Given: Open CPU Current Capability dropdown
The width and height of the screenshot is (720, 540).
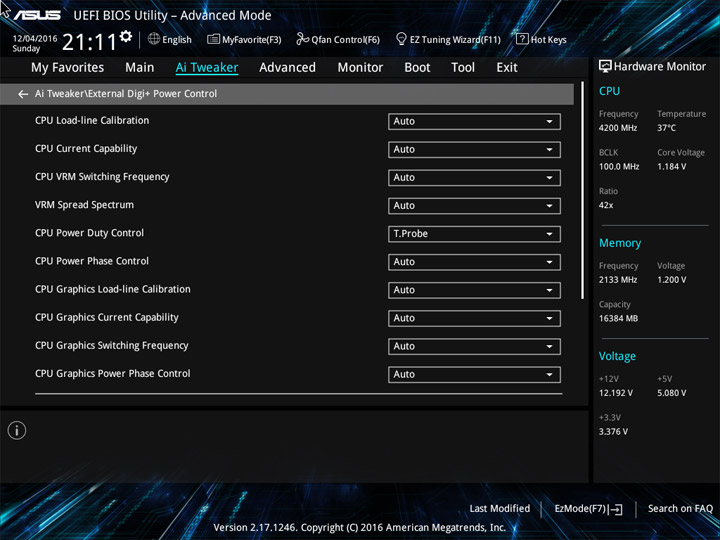Looking at the screenshot, I should (474, 150).
